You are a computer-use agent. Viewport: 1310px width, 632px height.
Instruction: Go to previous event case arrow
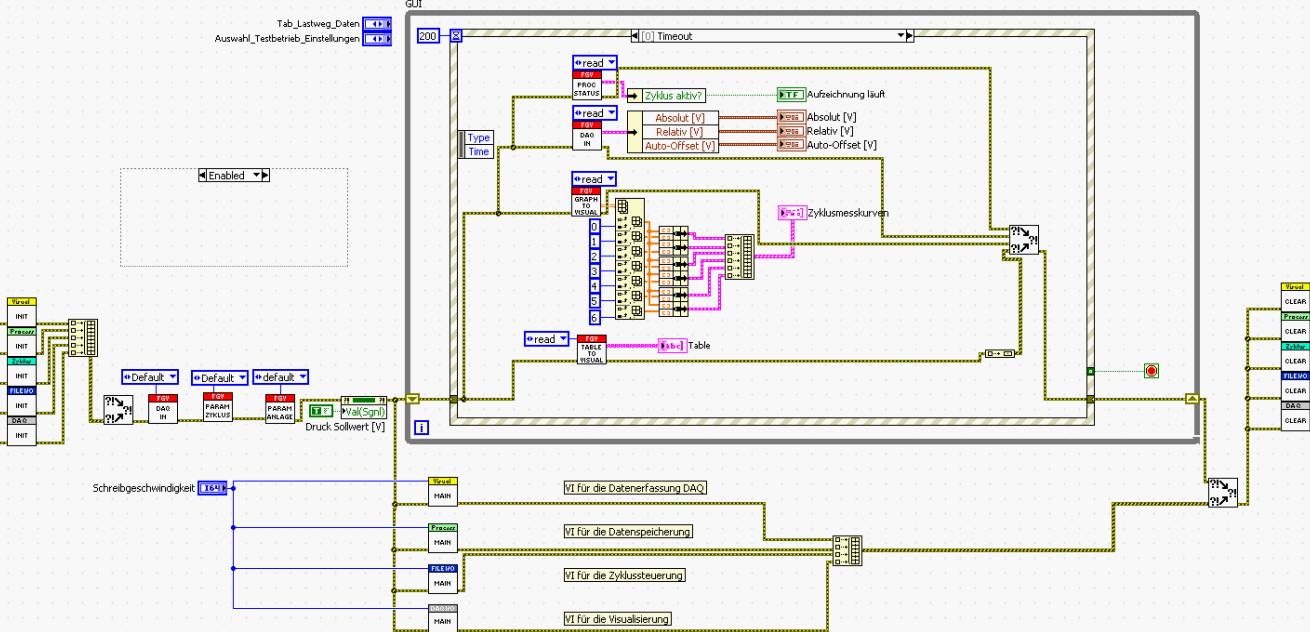pos(636,35)
